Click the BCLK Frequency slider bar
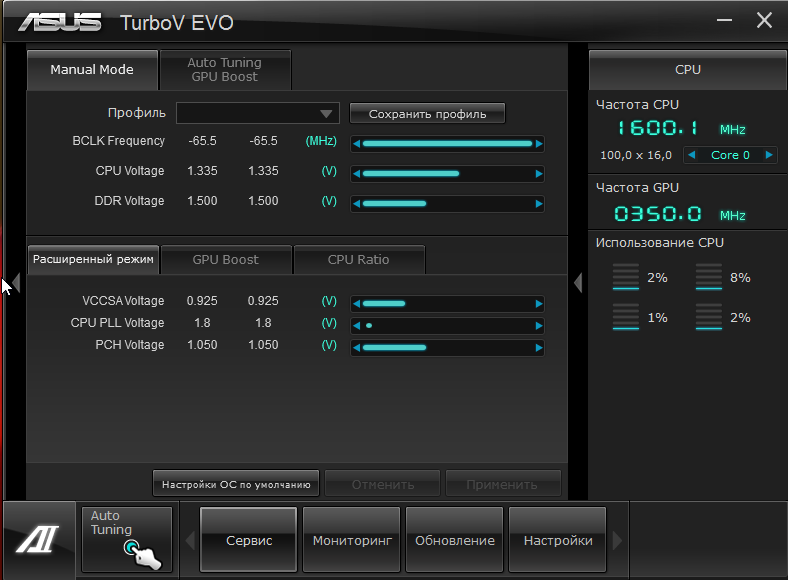 (447, 144)
